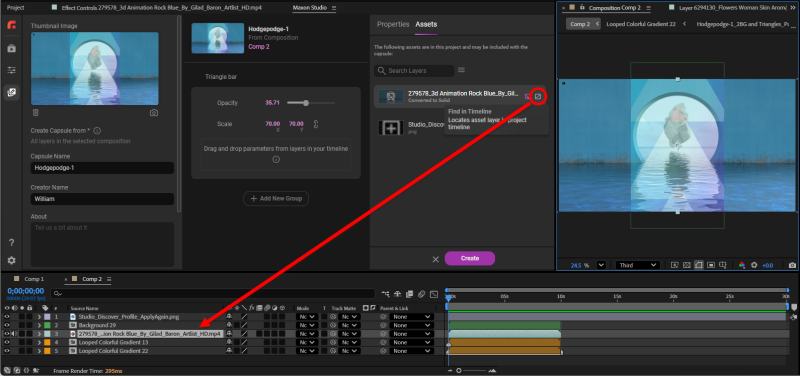This screenshot has height=376, width=800.
Task: Click Add New Group button
Action: [x=276, y=198]
